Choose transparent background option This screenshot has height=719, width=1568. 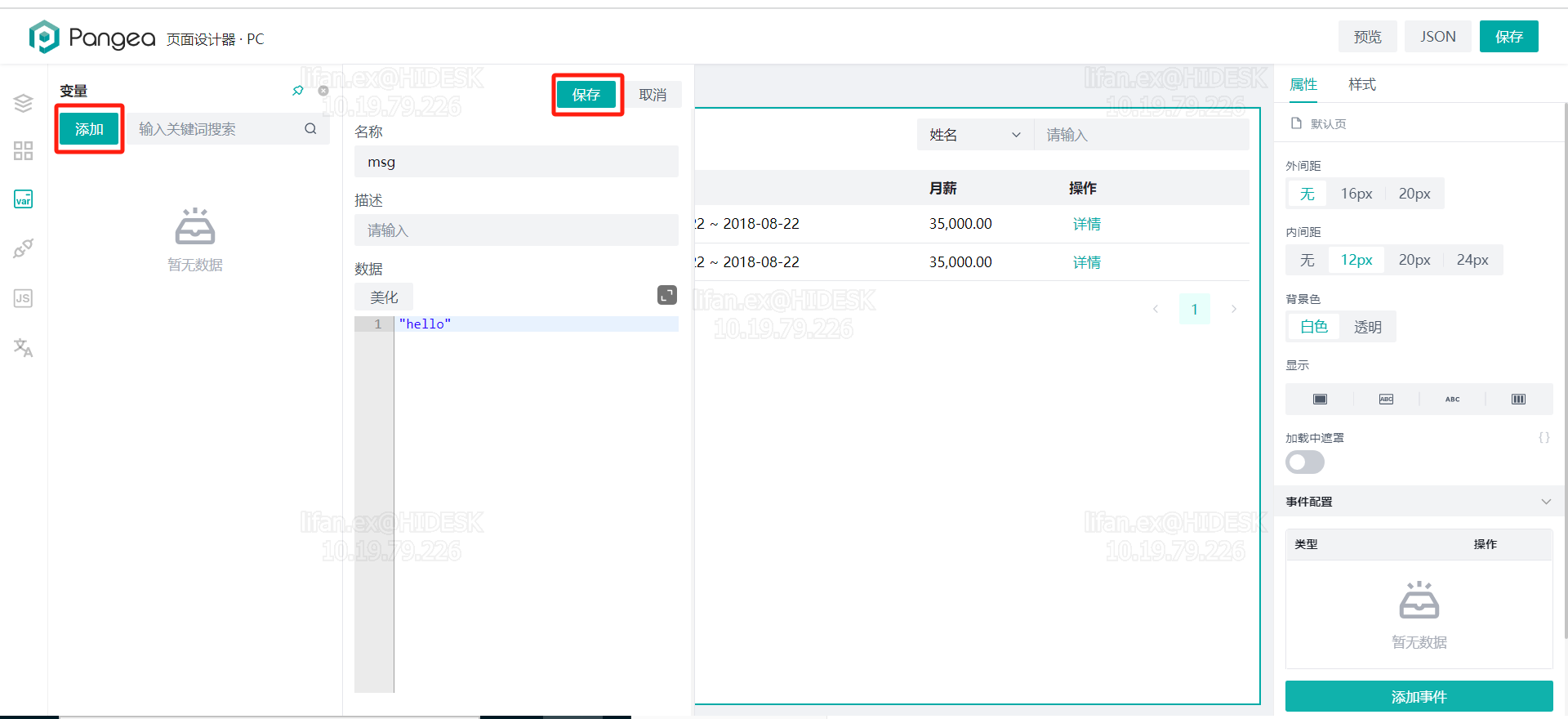1367,327
